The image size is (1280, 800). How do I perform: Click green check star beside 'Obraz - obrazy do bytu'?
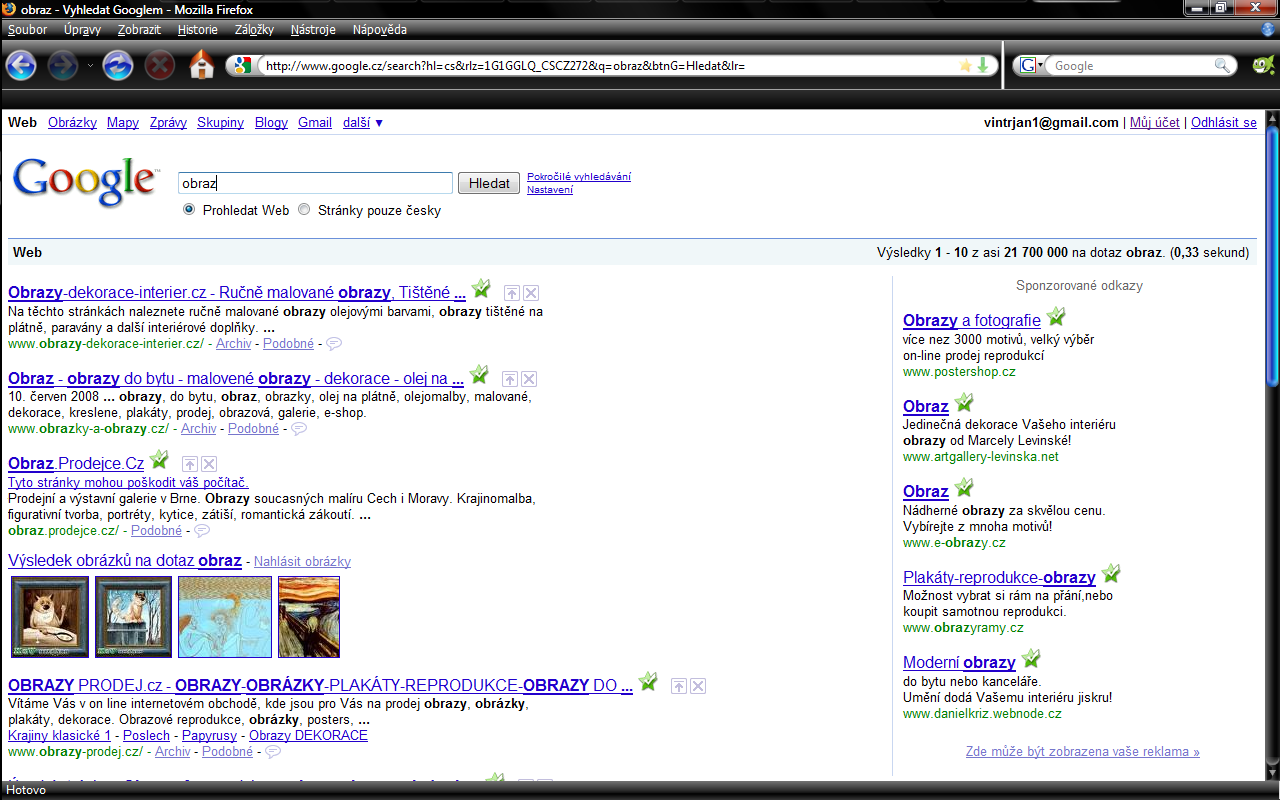pos(479,375)
